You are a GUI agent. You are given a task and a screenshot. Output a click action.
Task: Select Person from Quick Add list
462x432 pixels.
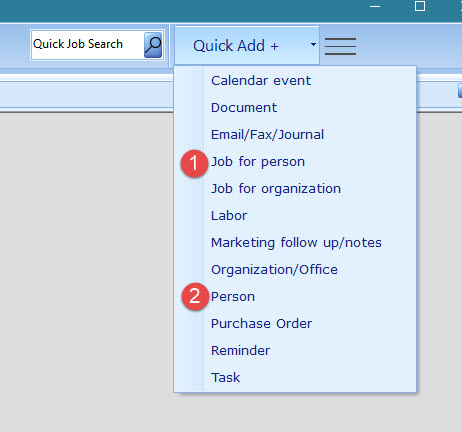click(x=233, y=297)
